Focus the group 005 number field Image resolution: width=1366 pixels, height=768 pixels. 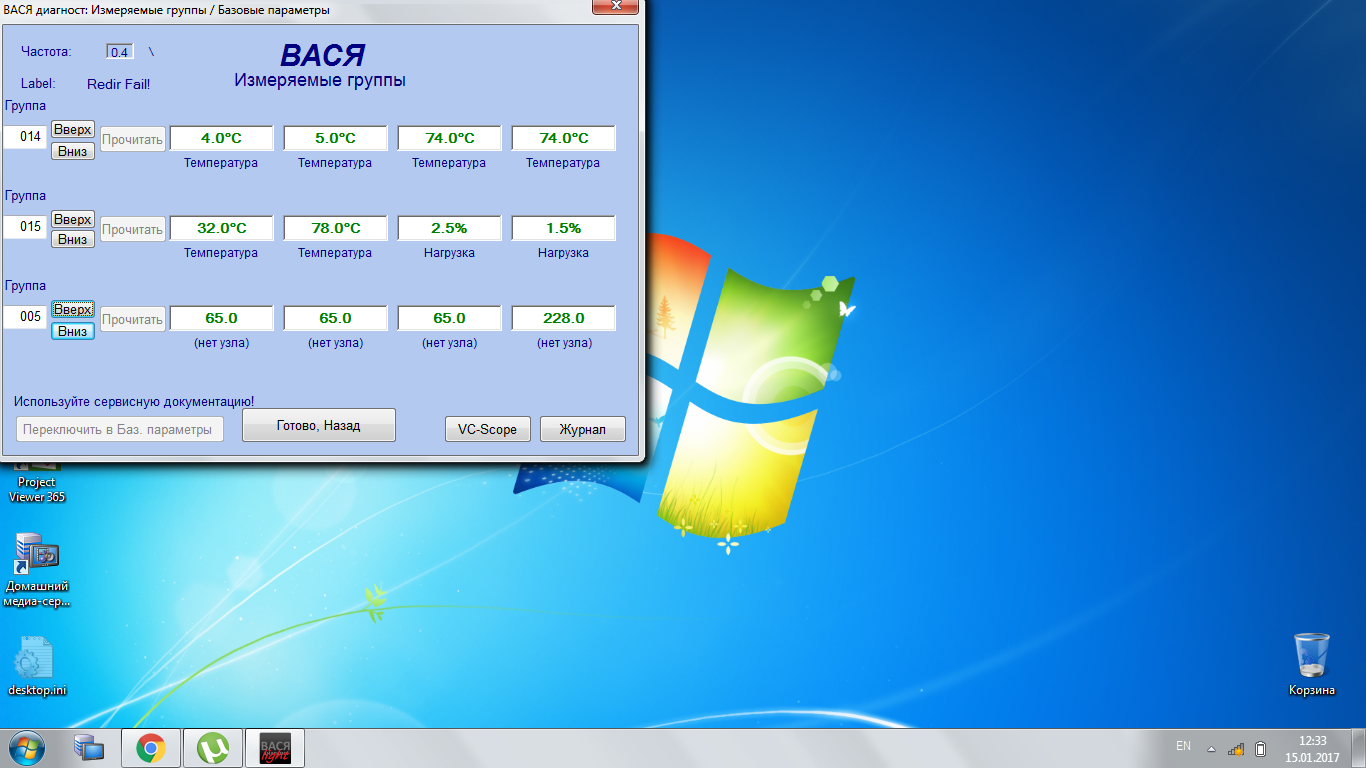[x=25, y=317]
